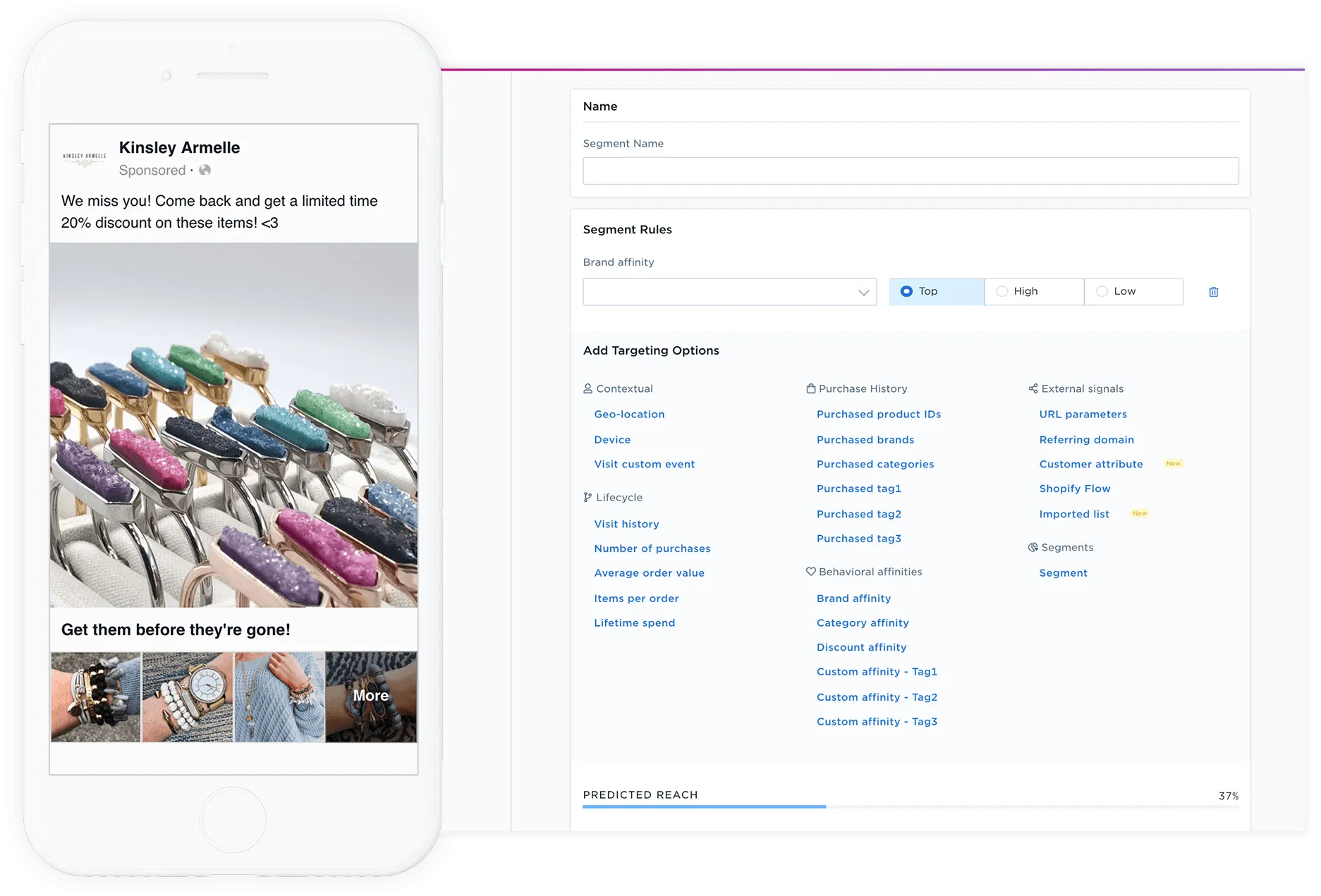Click the globe icon next to Sponsored
The width and height of the screenshot is (1321, 896).
(205, 170)
